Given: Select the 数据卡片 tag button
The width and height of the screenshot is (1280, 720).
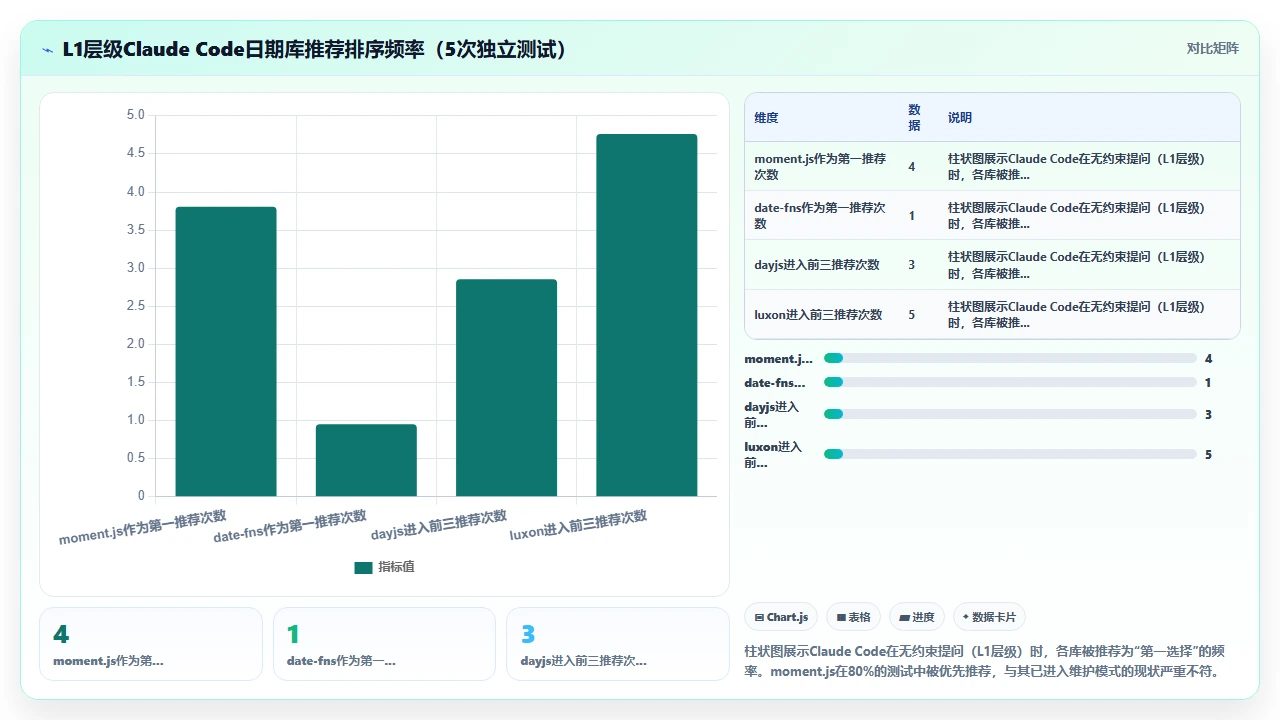Looking at the screenshot, I should pyautogui.click(x=990, y=617).
